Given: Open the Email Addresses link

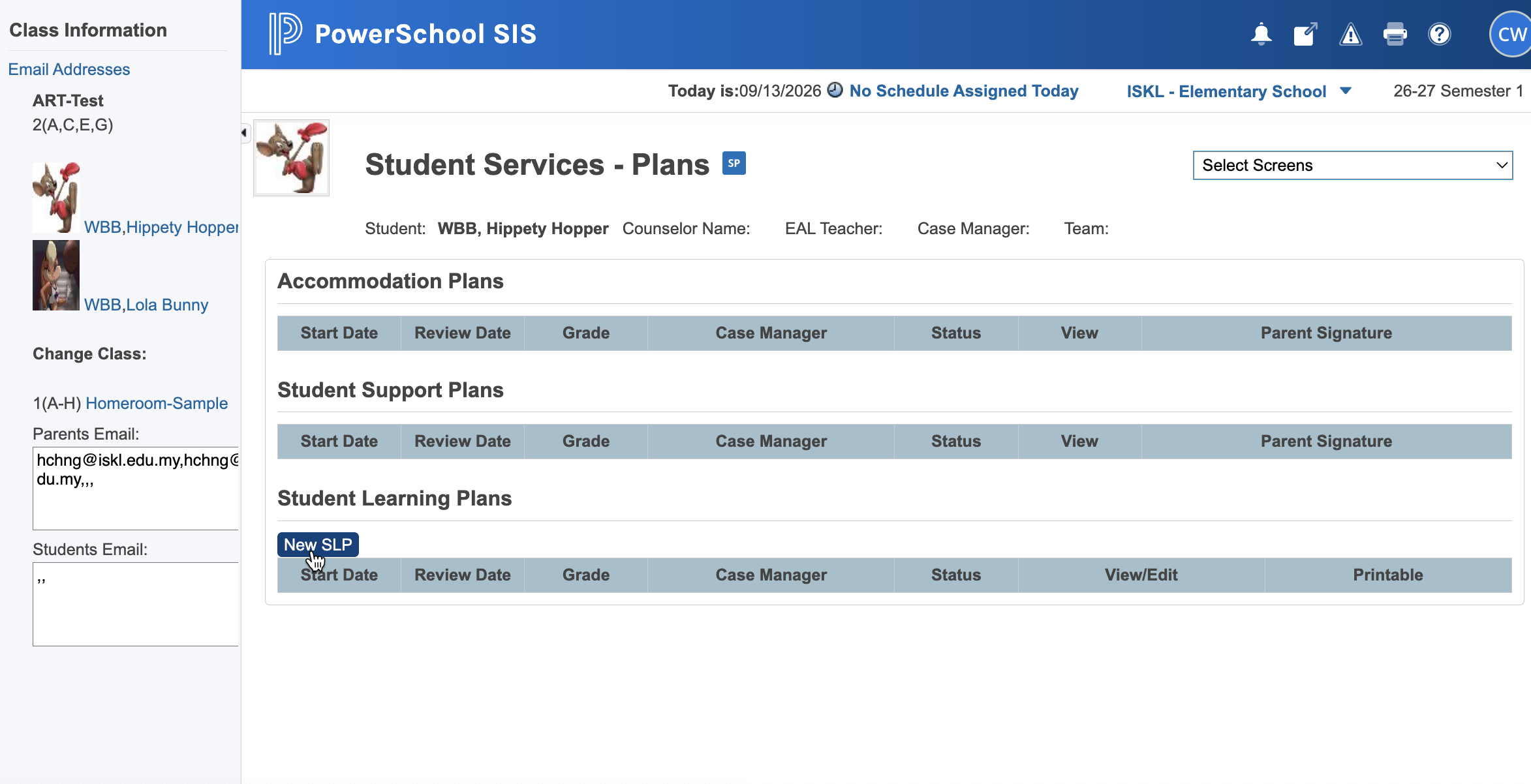Looking at the screenshot, I should [69, 69].
